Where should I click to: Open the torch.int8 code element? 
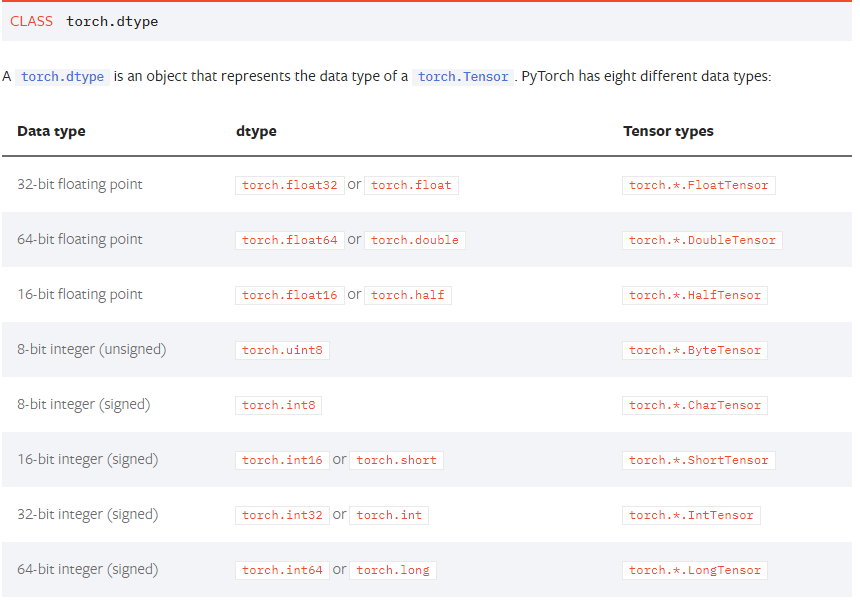click(278, 404)
